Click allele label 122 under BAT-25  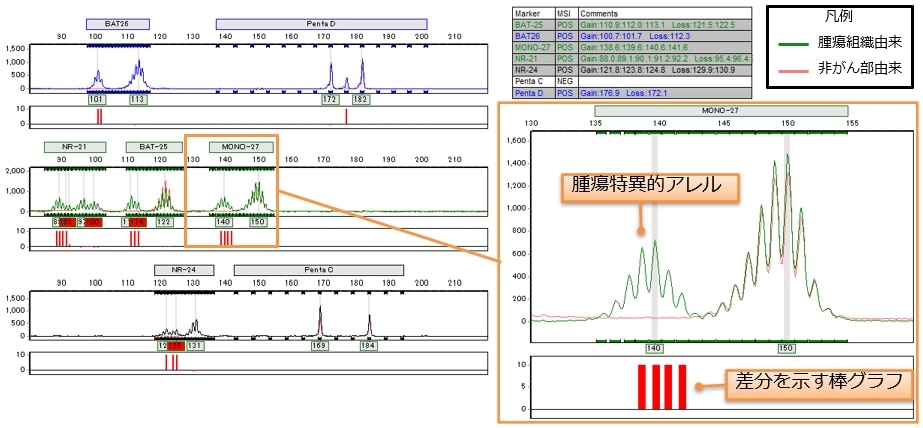click(164, 222)
